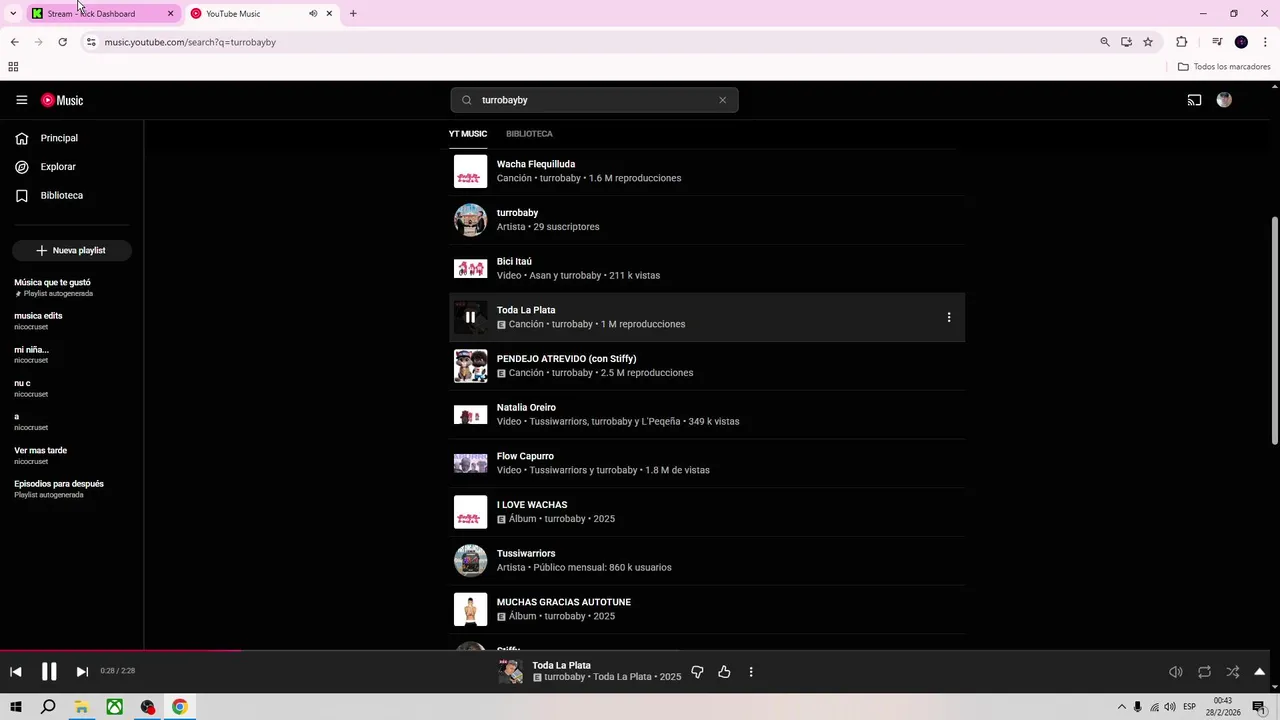Clear the search box with X
The width and height of the screenshot is (1280, 720).
[x=722, y=100]
